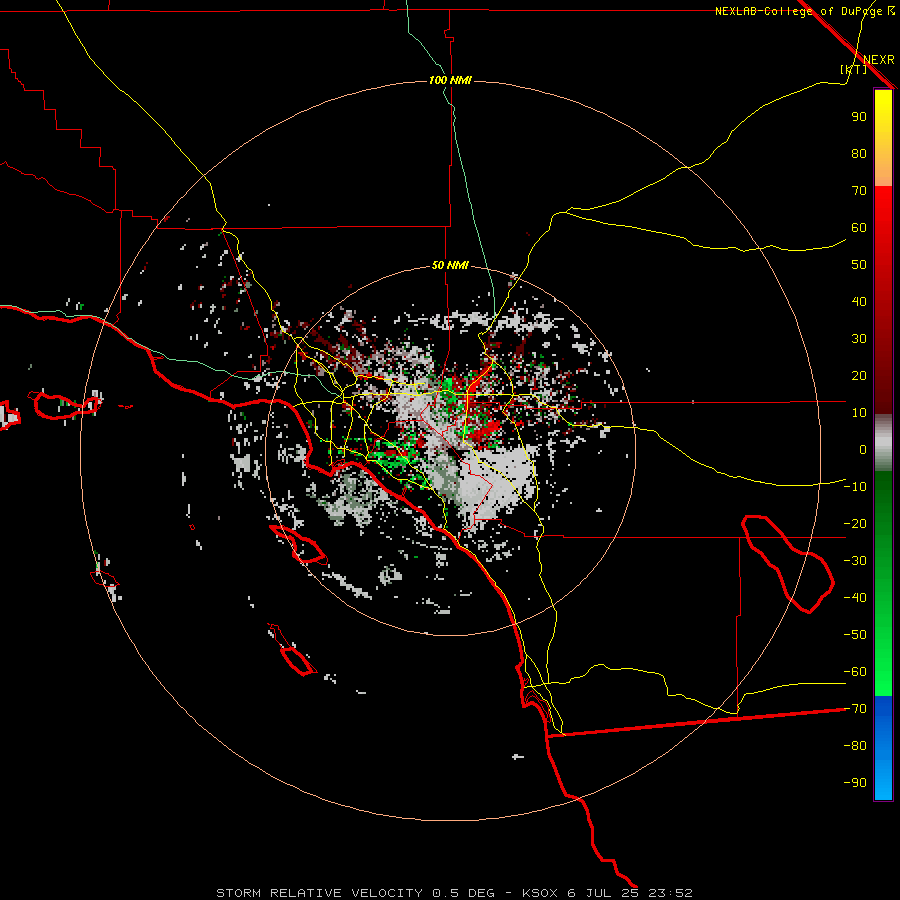Click the 40 value on color scale
The width and height of the screenshot is (900, 900).
tap(859, 301)
